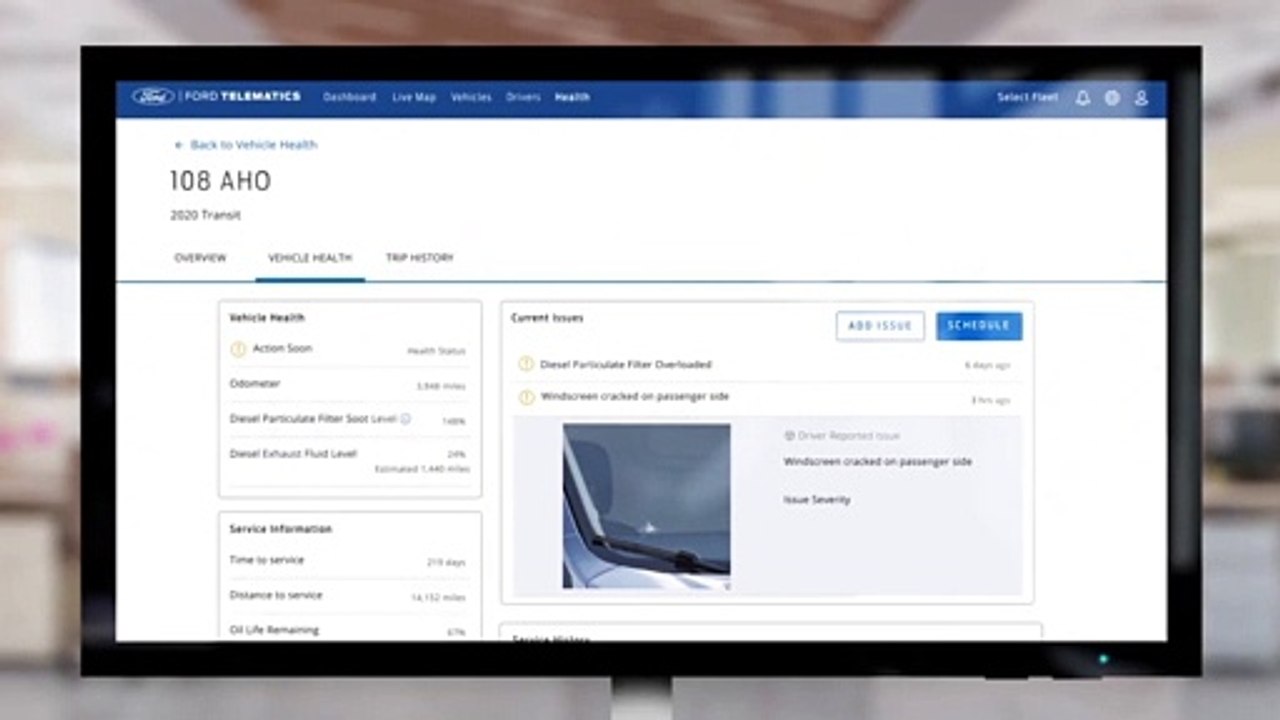The width and height of the screenshot is (1280, 720).
Task: Collapse Windscreen cracked on passenger side row
Action: pyautogui.click(x=766, y=398)
